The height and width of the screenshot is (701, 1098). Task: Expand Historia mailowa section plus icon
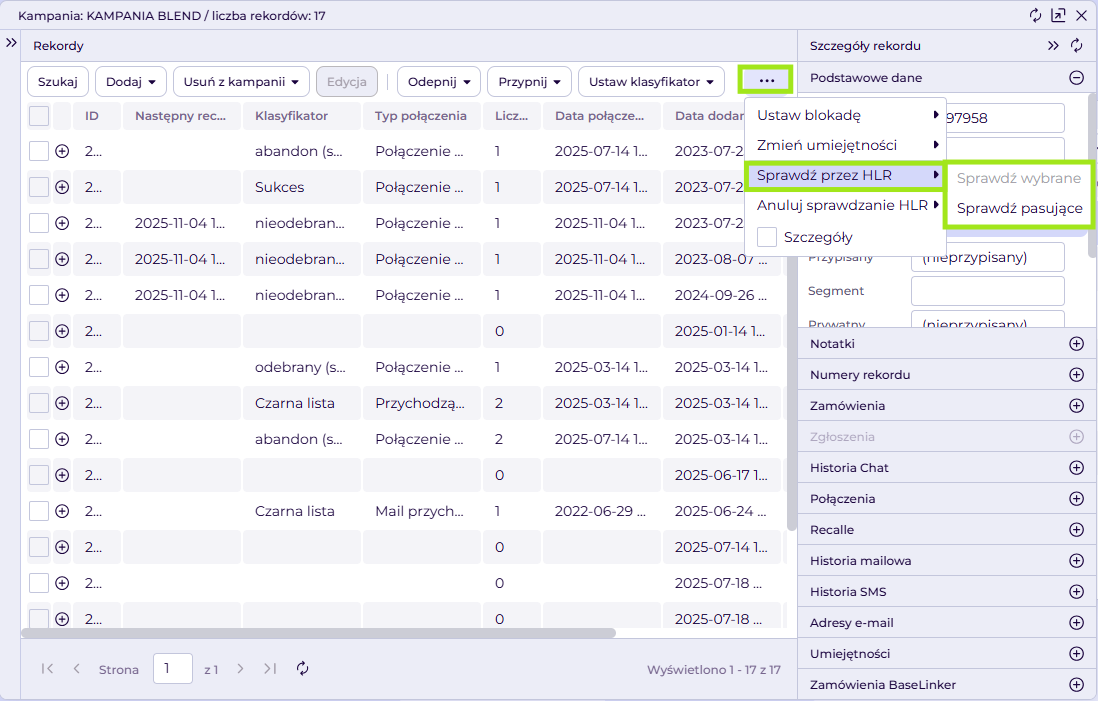(x=1077, y=561)
